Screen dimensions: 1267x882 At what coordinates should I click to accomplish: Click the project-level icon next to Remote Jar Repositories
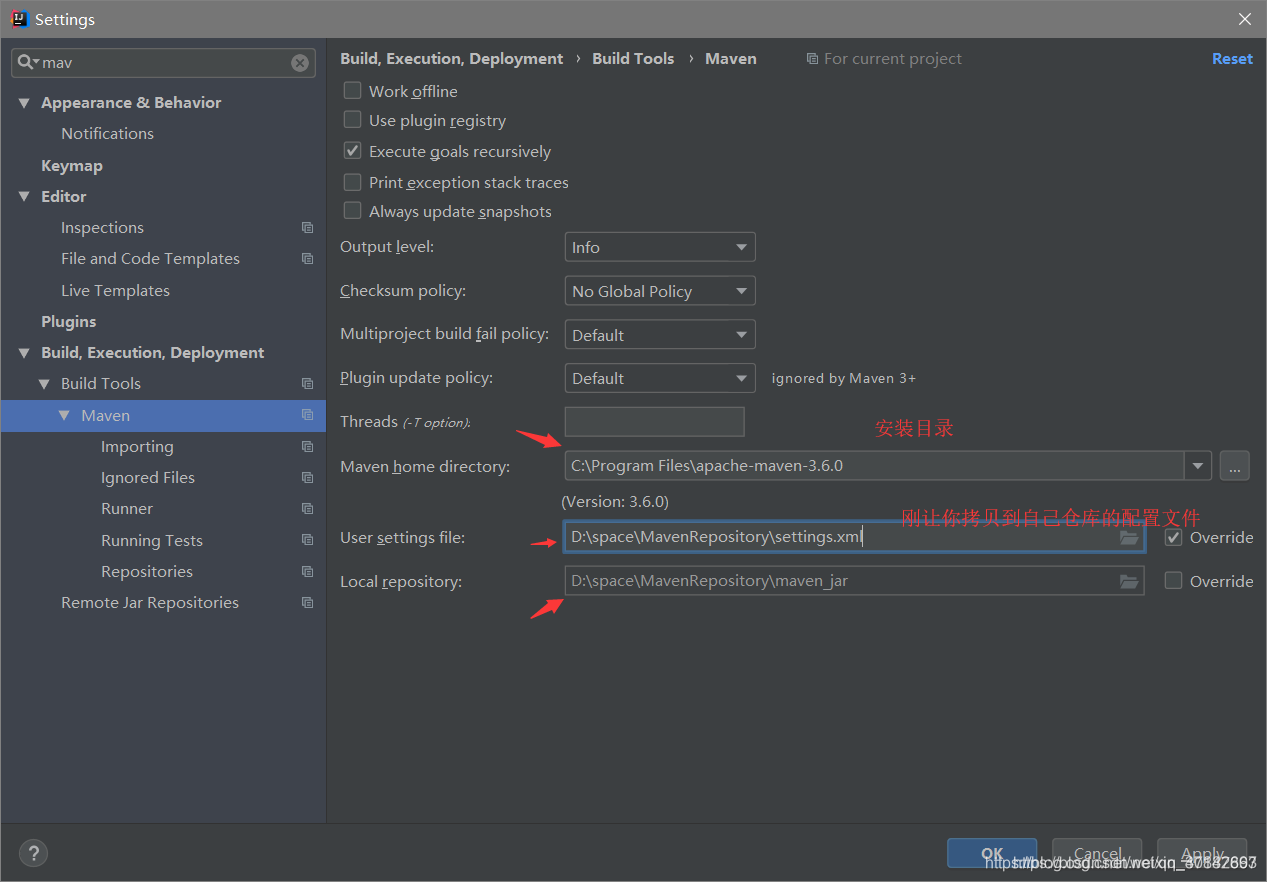click(x=307, y=603)
